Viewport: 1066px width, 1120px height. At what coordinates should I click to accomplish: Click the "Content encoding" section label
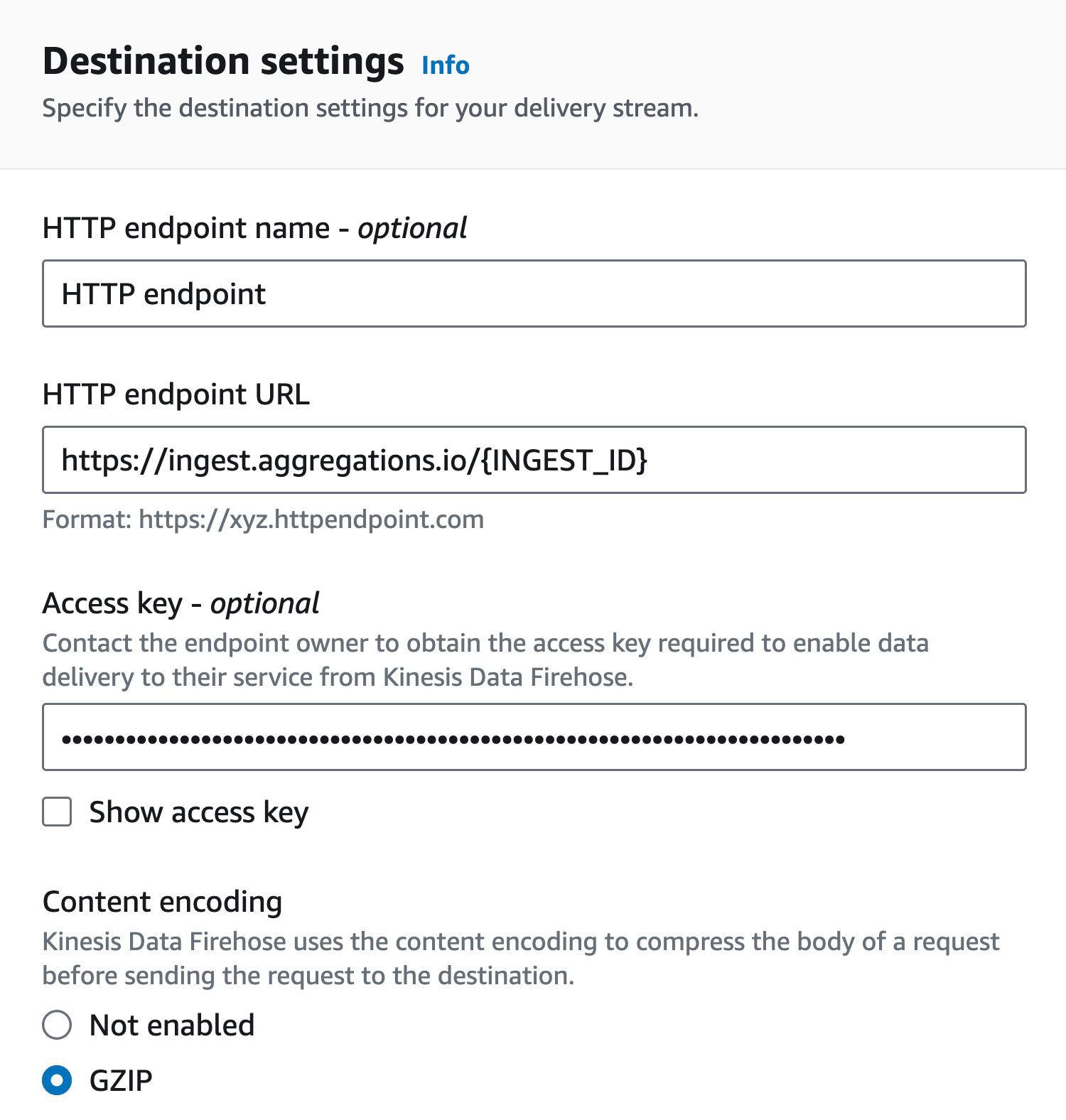tap(162, 902)
